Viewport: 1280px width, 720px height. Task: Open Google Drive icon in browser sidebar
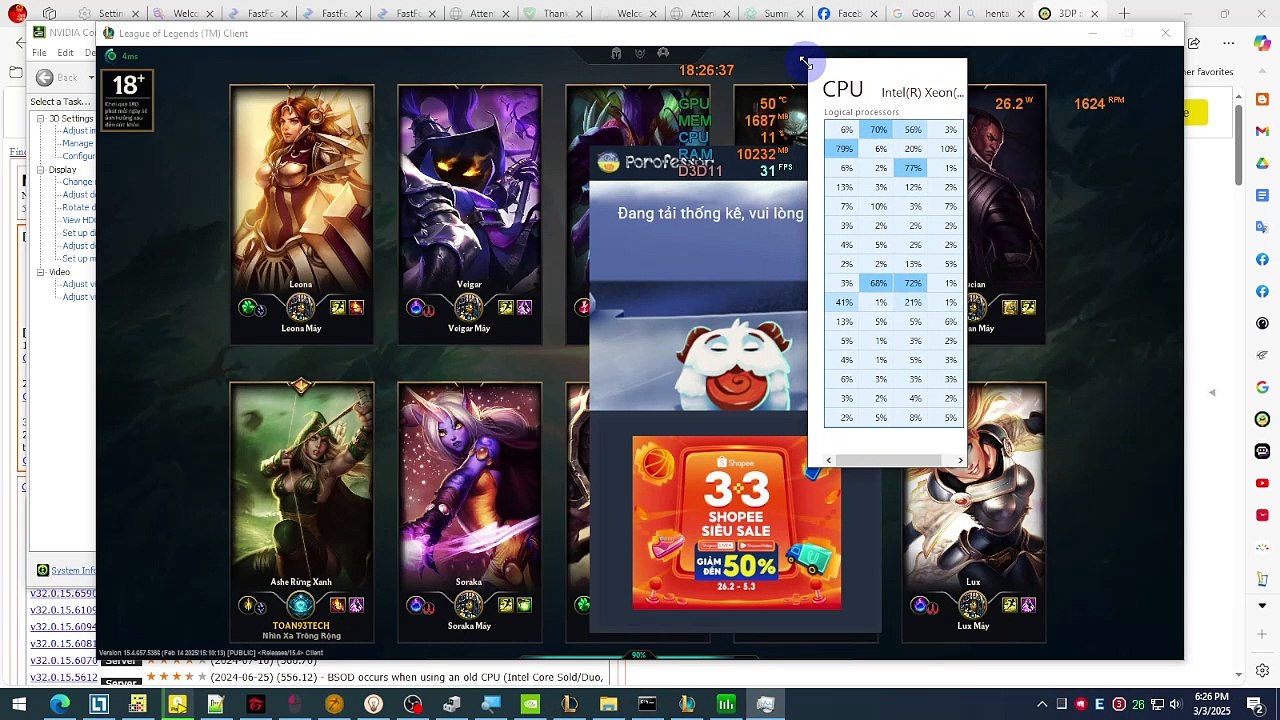[1262, 163]
